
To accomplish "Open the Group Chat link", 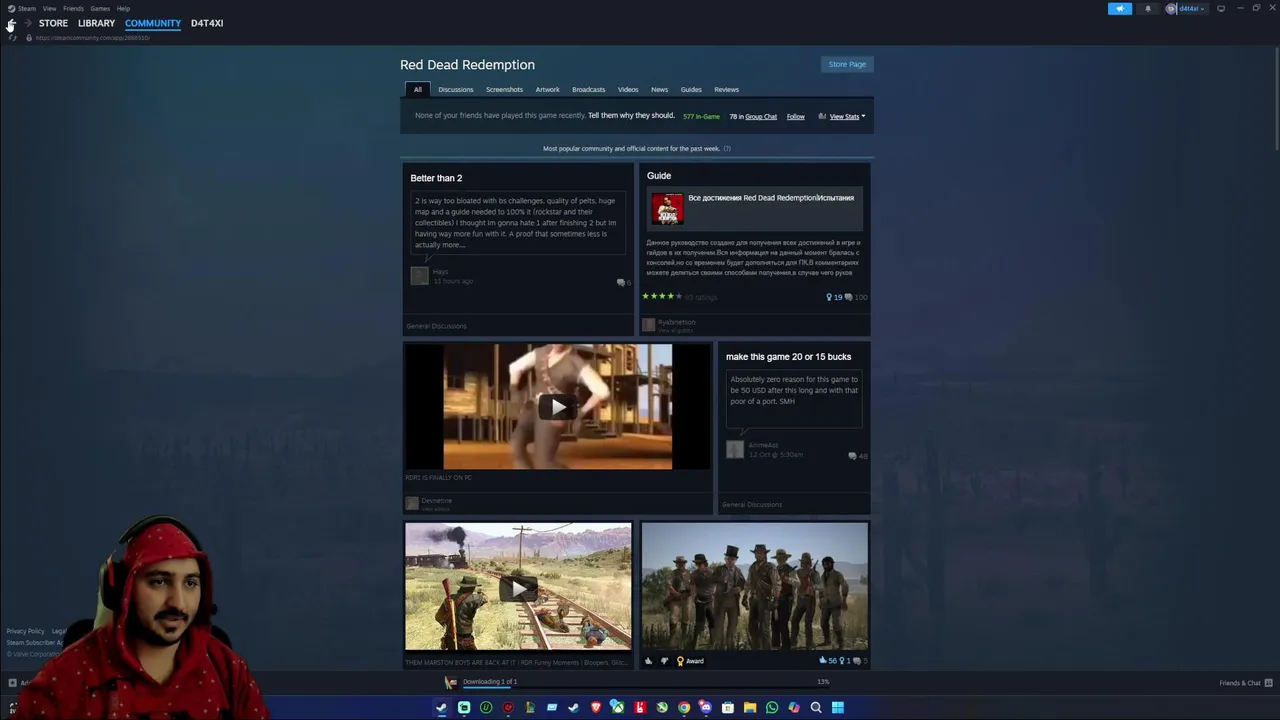I will click(x=761, y=117).
